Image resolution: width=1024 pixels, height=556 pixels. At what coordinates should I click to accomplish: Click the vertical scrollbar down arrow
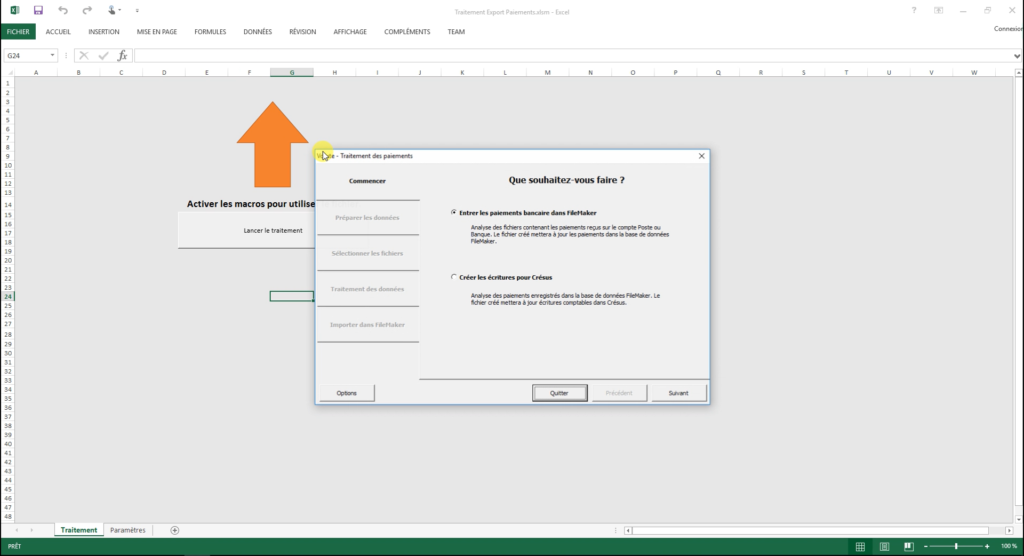pyautogui.click(x=1018, y=519)
